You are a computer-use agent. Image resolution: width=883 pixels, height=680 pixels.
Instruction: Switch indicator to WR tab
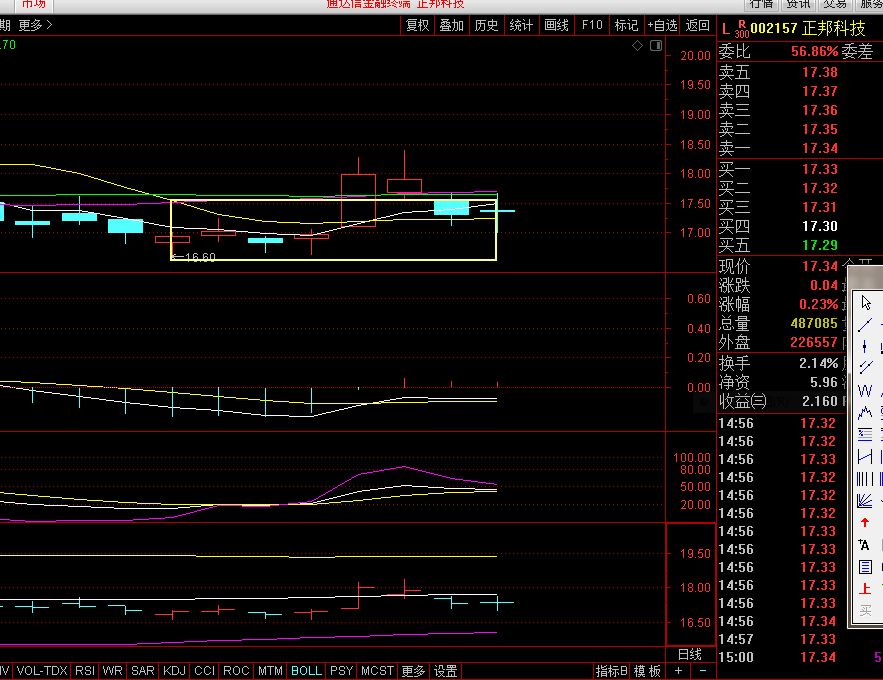(x=113, y=671)
